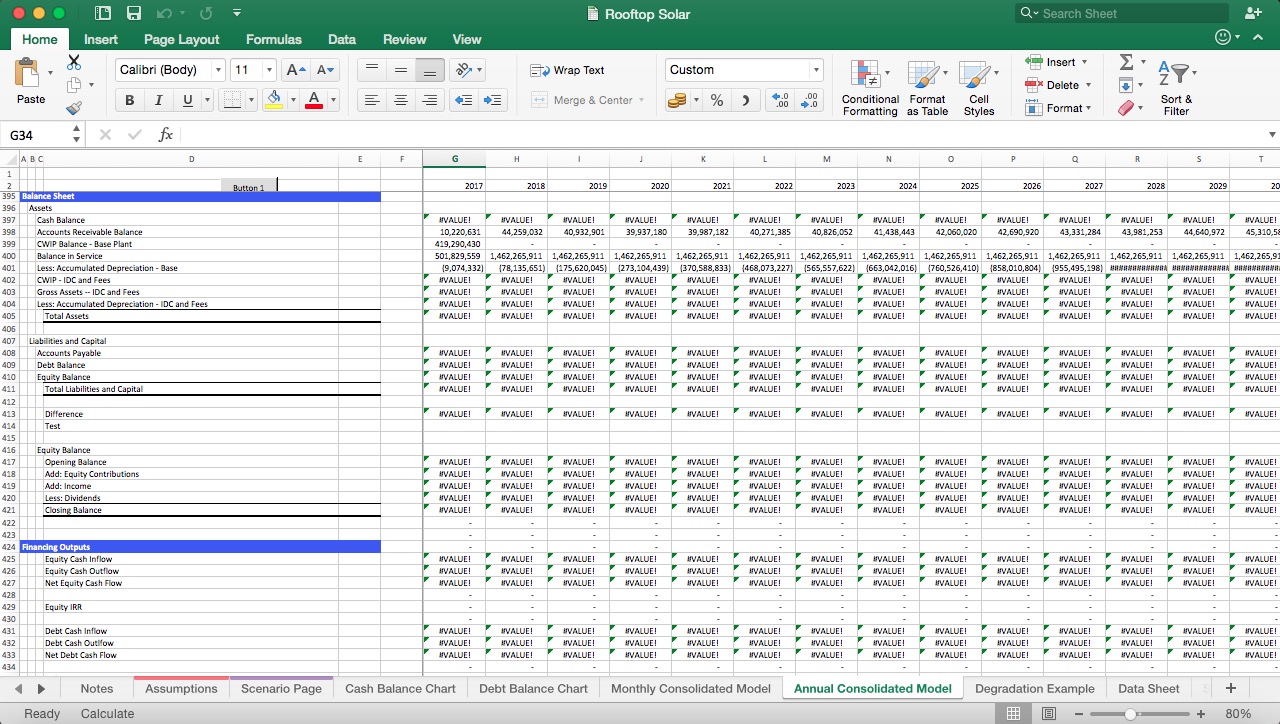Switch to the Assumptions sheet tab
Image resolution: width=1280 pixels, height=724 pixels.
click(x=180, y=688)
